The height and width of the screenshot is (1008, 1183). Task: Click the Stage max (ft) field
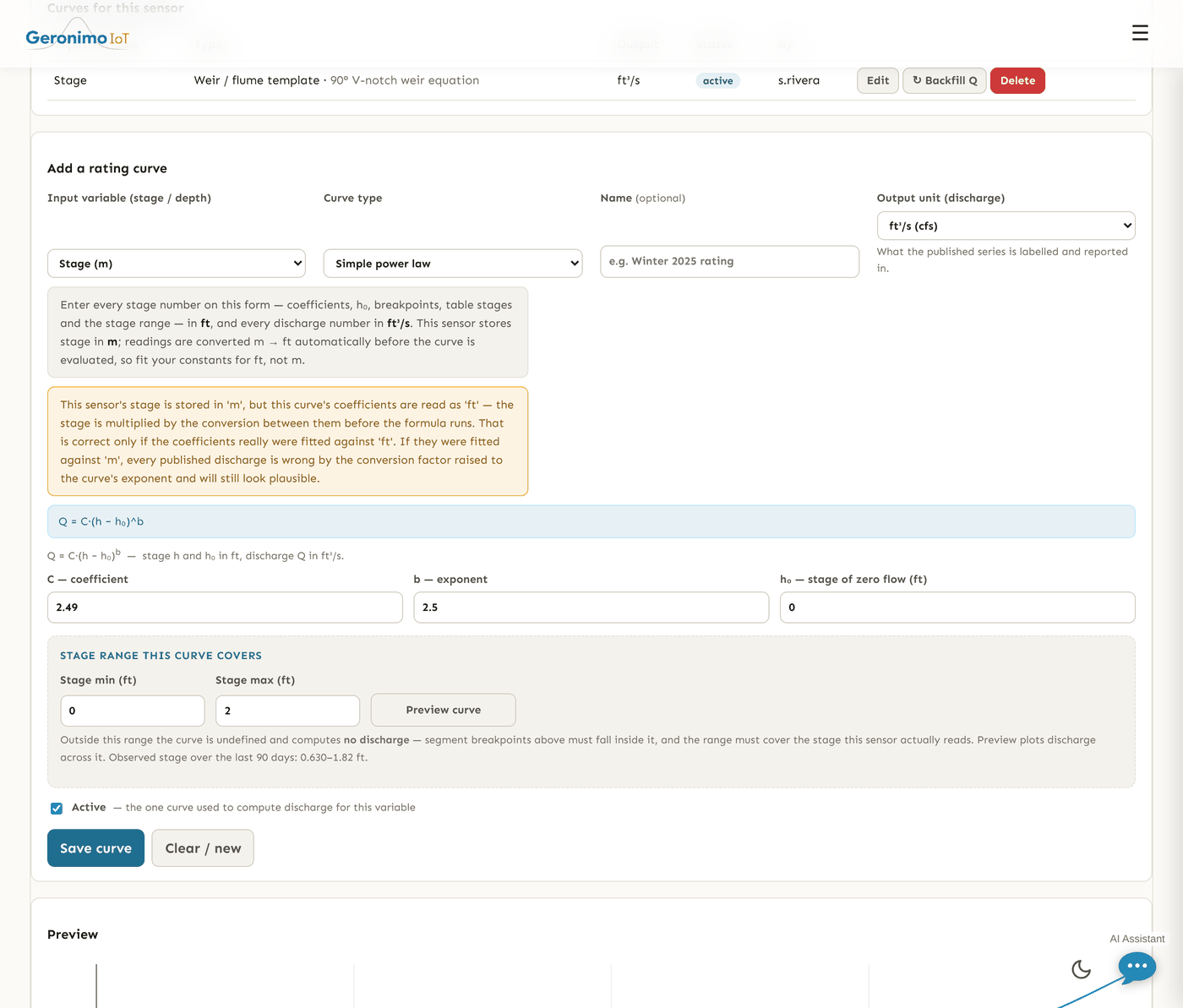pos(287,711)
